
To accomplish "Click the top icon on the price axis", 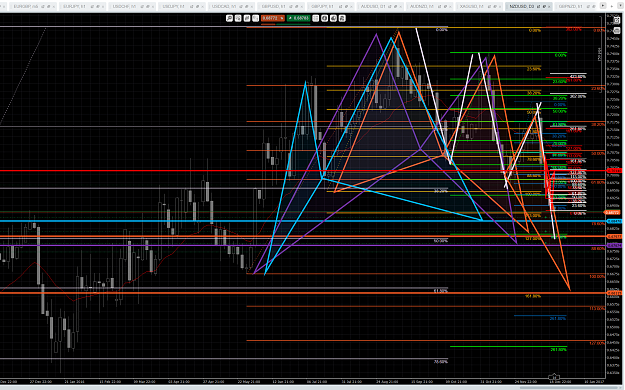I will coord(617,20).
